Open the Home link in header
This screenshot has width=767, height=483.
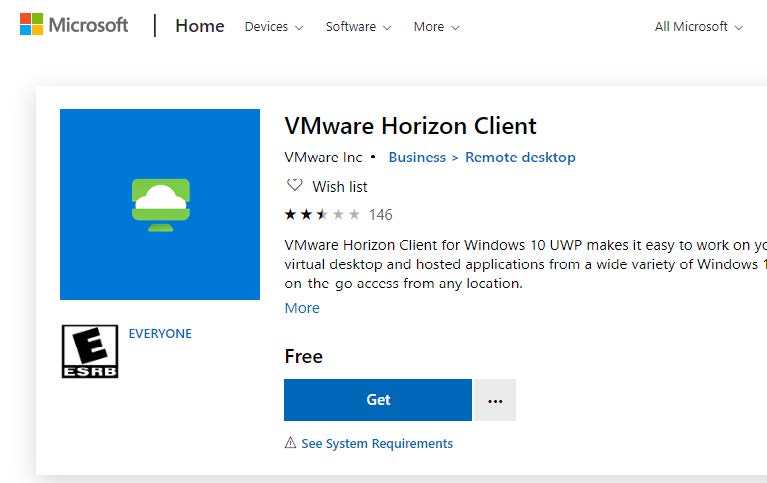[x=200, y=26]
